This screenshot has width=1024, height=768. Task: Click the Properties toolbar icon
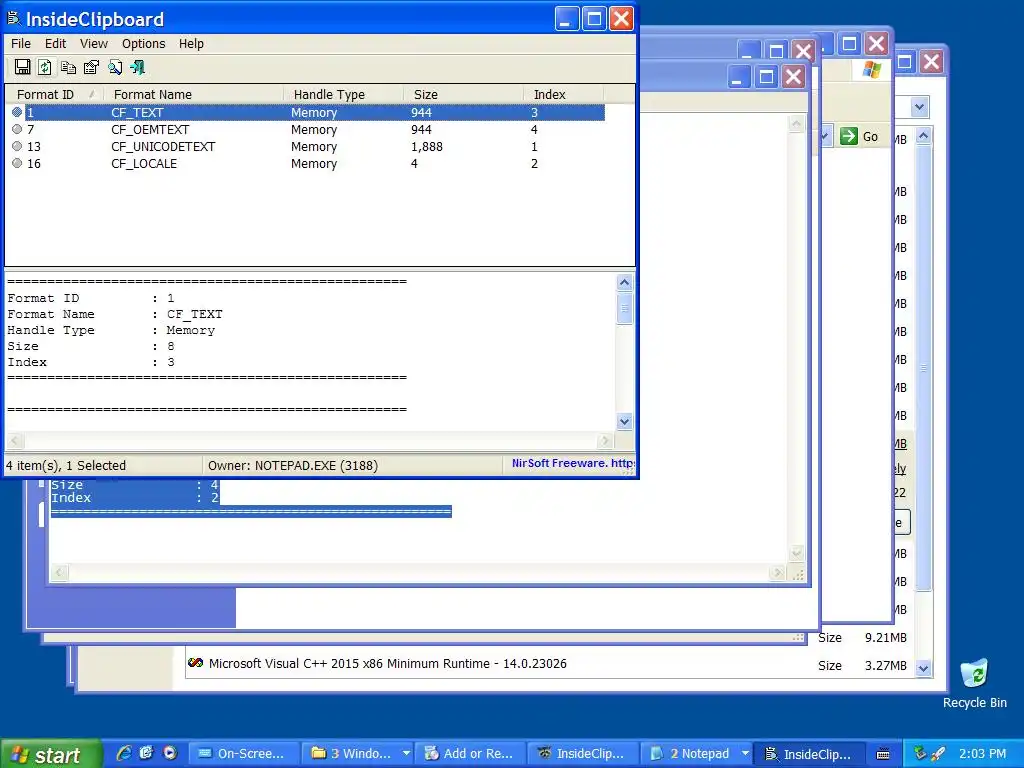point(91,67)
